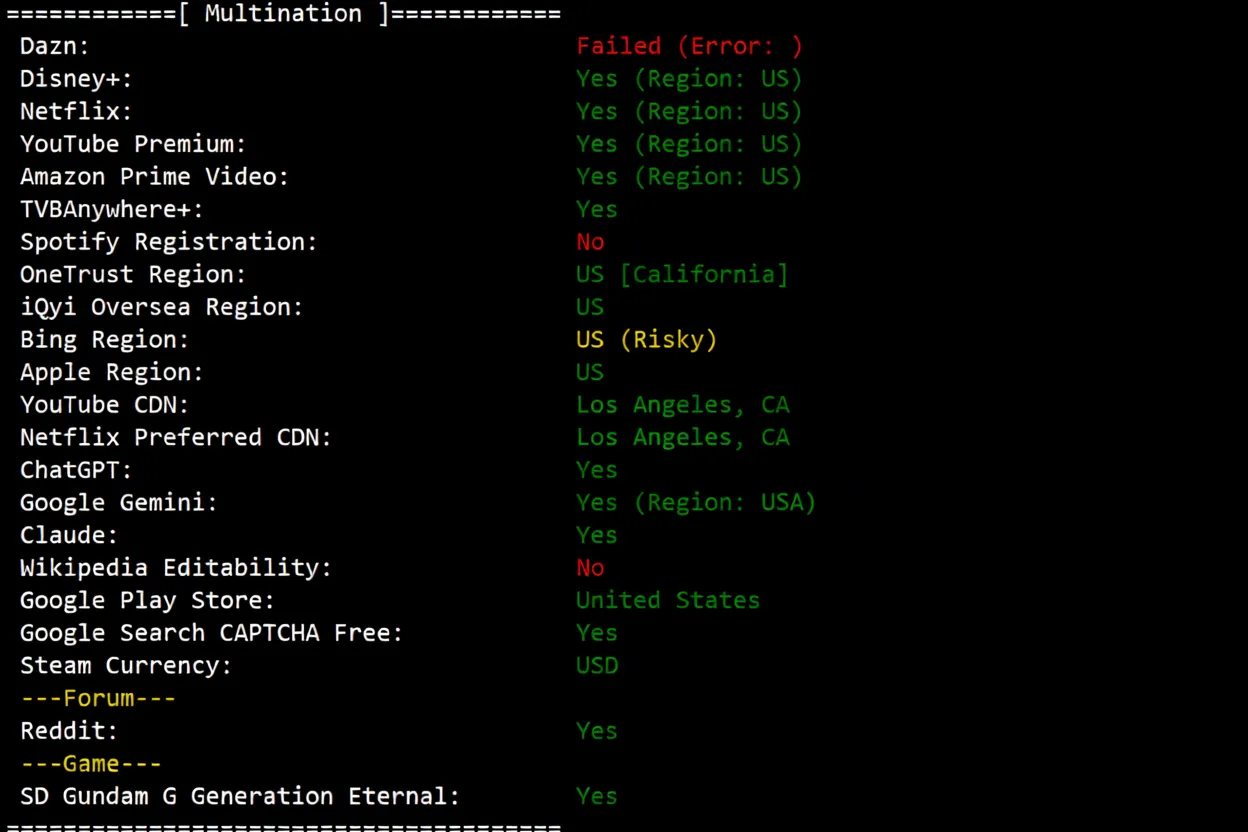Click the "US" value for Apple Region
Viewport: 1248px width, 832px height.
590,372
